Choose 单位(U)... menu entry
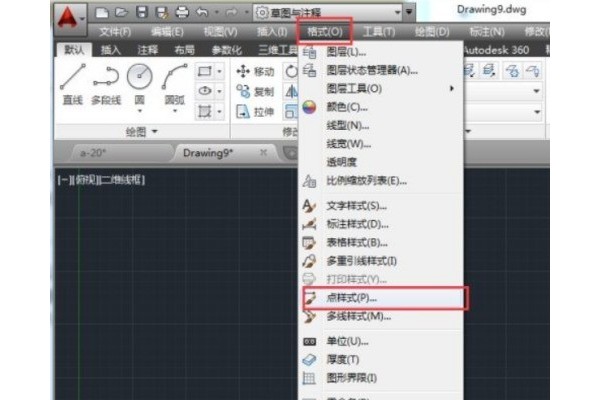The width and height of the screenshot is (600, 400). [x=381, y=341]
